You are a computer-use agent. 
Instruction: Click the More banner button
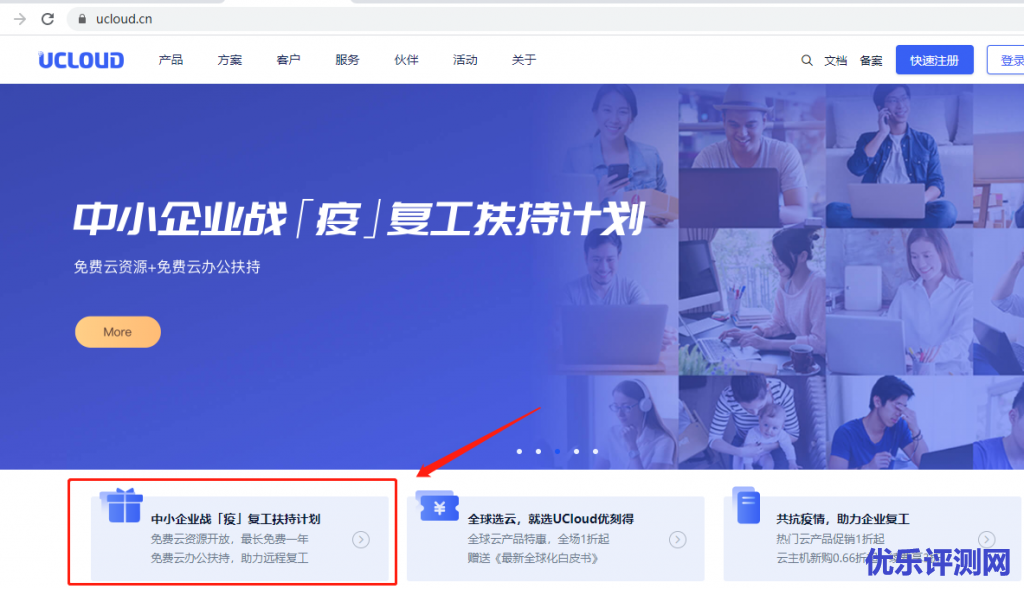pyautogui.click(x=118, y=332)
